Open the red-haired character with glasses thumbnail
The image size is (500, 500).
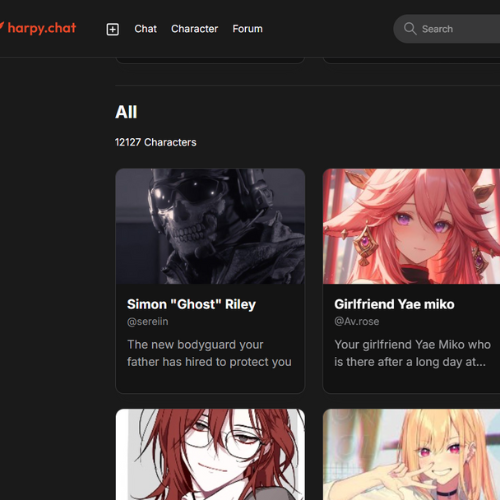(210, 455)
